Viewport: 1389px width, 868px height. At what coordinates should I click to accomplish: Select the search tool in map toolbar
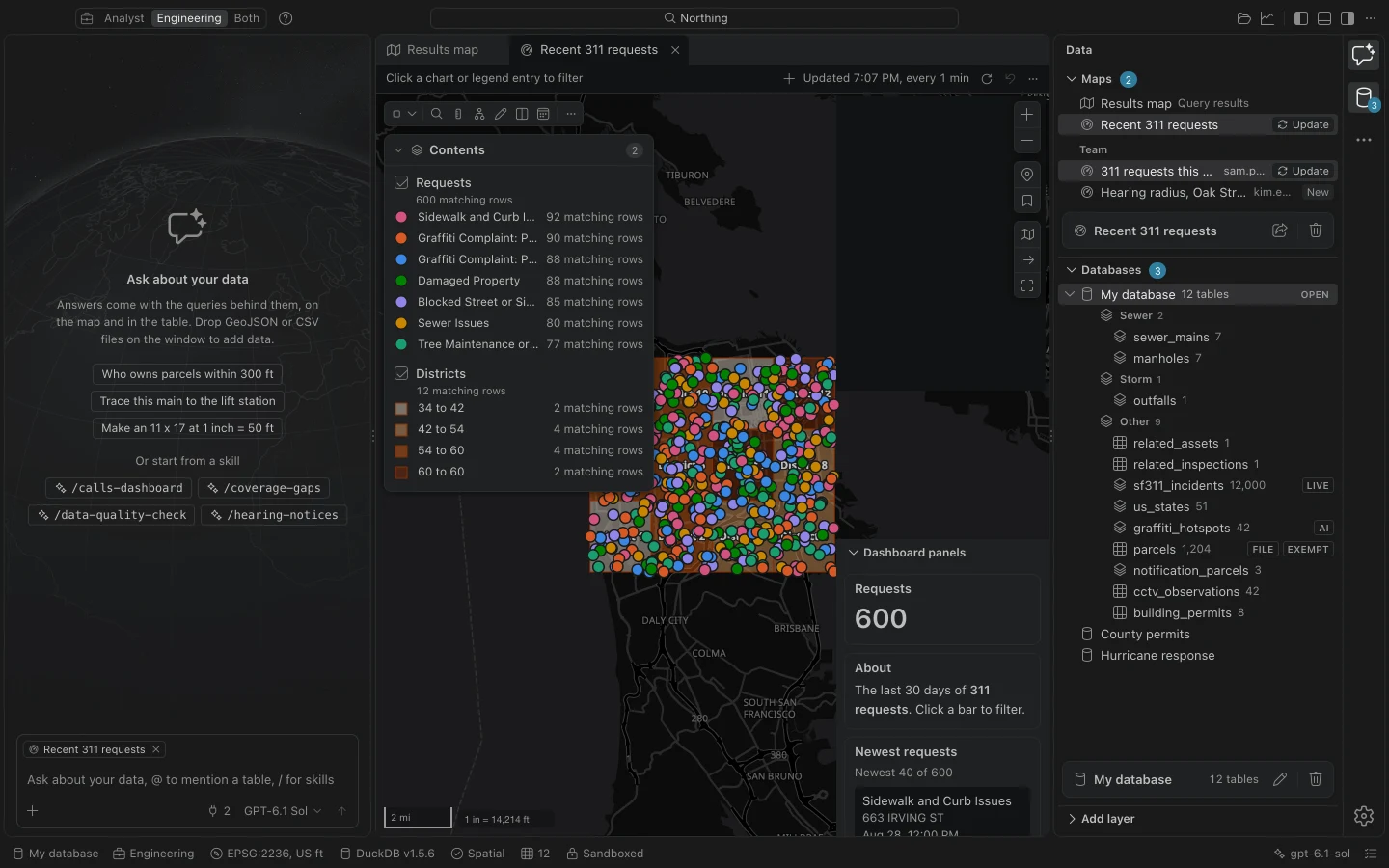pyautogui.click(x=436, y=114)
